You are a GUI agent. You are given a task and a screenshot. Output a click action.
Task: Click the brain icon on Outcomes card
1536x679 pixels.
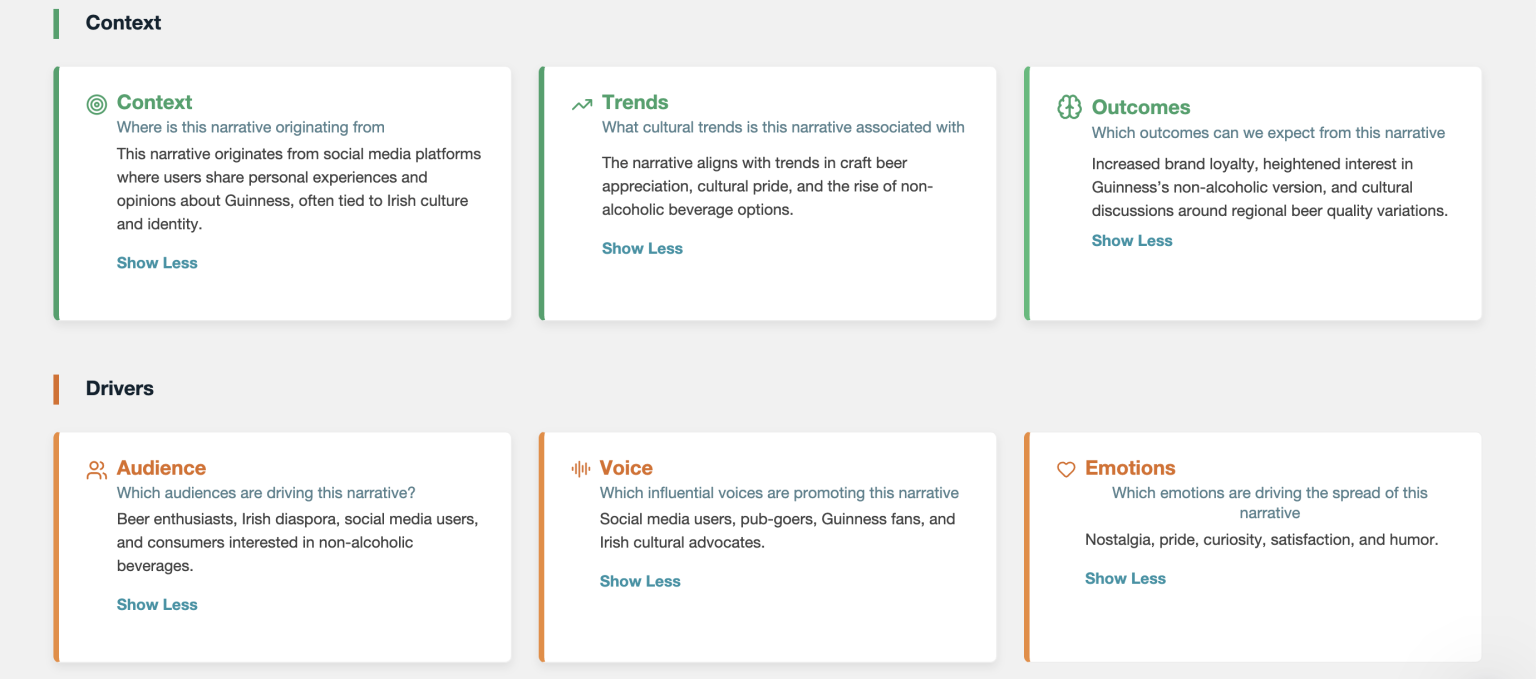pyautogui.click(x=1069, y=107)
